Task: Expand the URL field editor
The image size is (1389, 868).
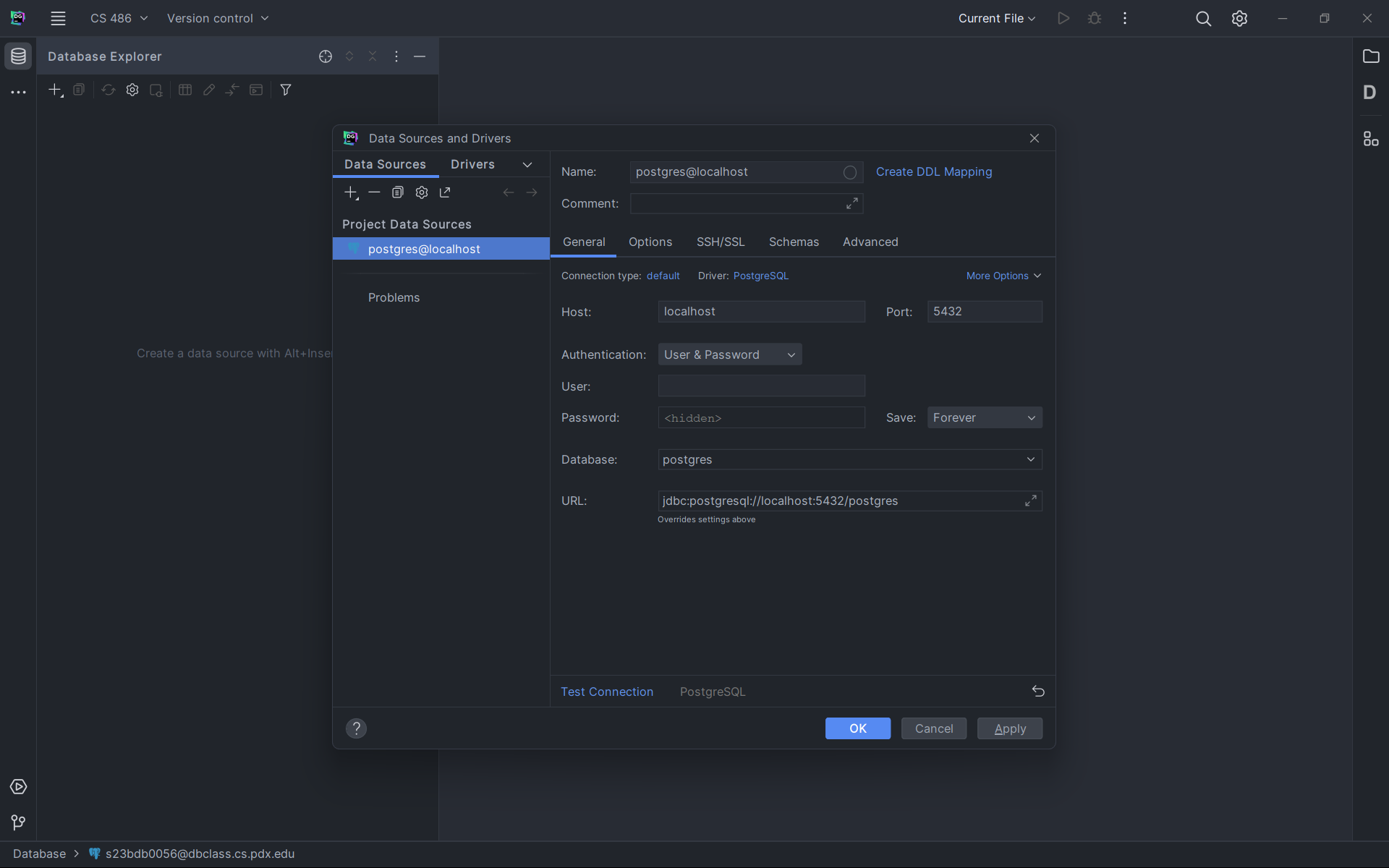Action: [1031, 501]
